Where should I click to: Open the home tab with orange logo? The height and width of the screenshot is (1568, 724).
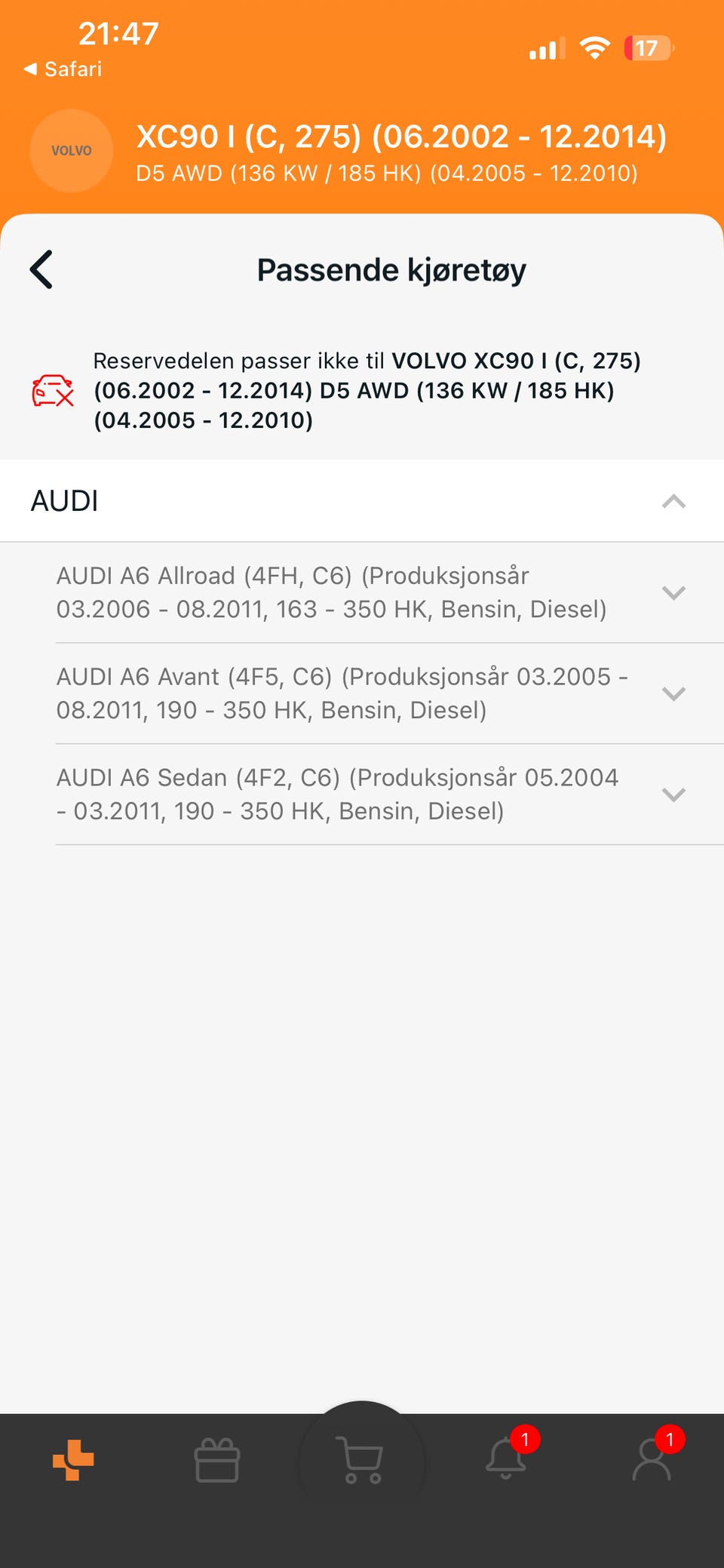pos(73,1459)
